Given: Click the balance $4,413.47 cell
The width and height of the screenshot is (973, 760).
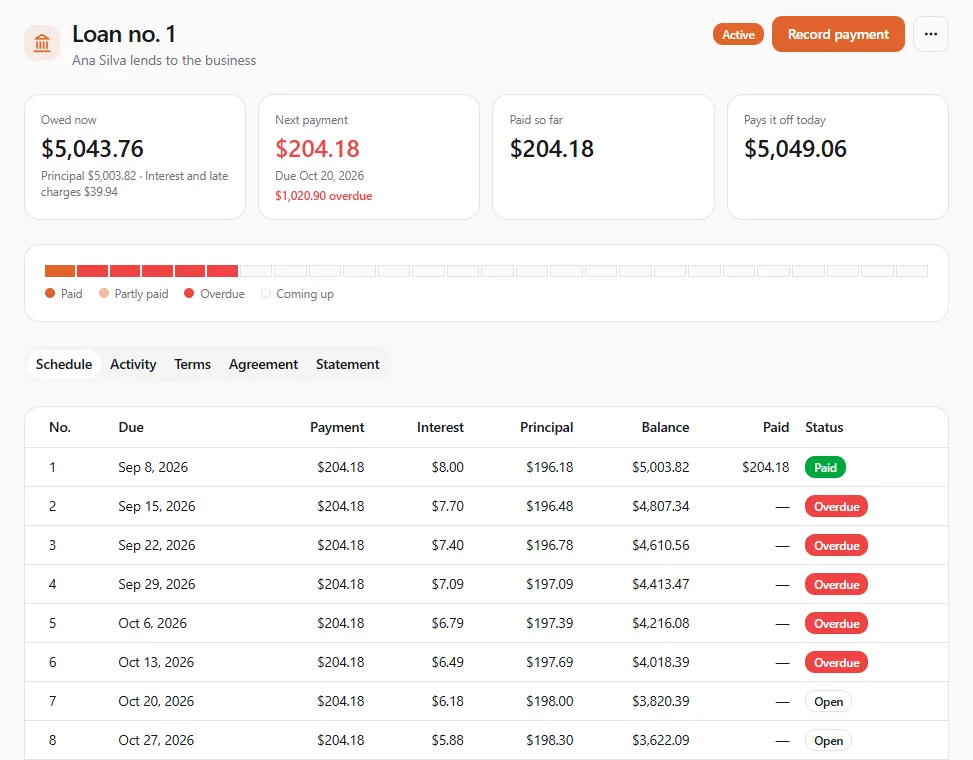Looking at the screenshot, I should tap(660, 584).
